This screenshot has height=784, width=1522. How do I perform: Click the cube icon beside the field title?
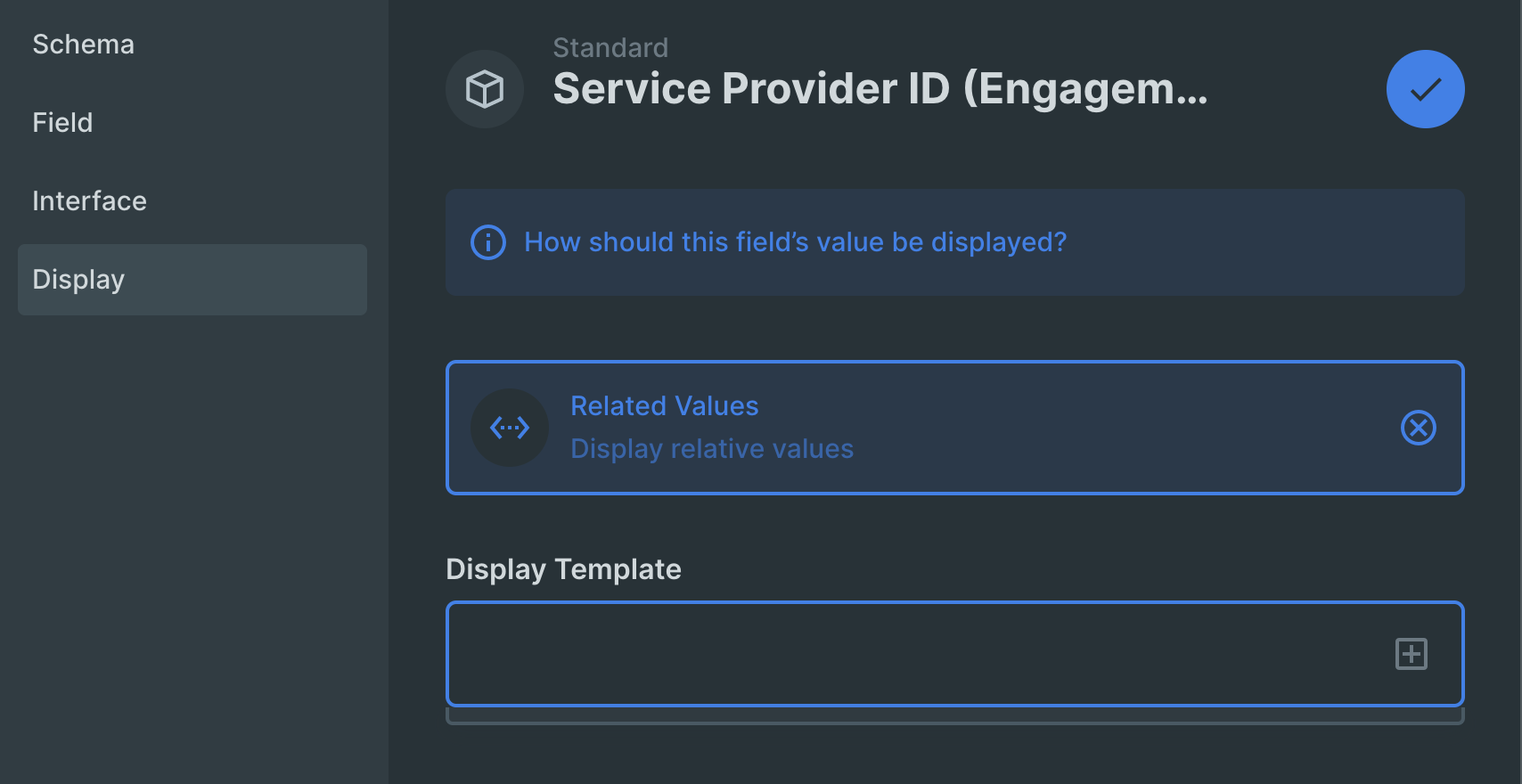click(x=485, y=89)
